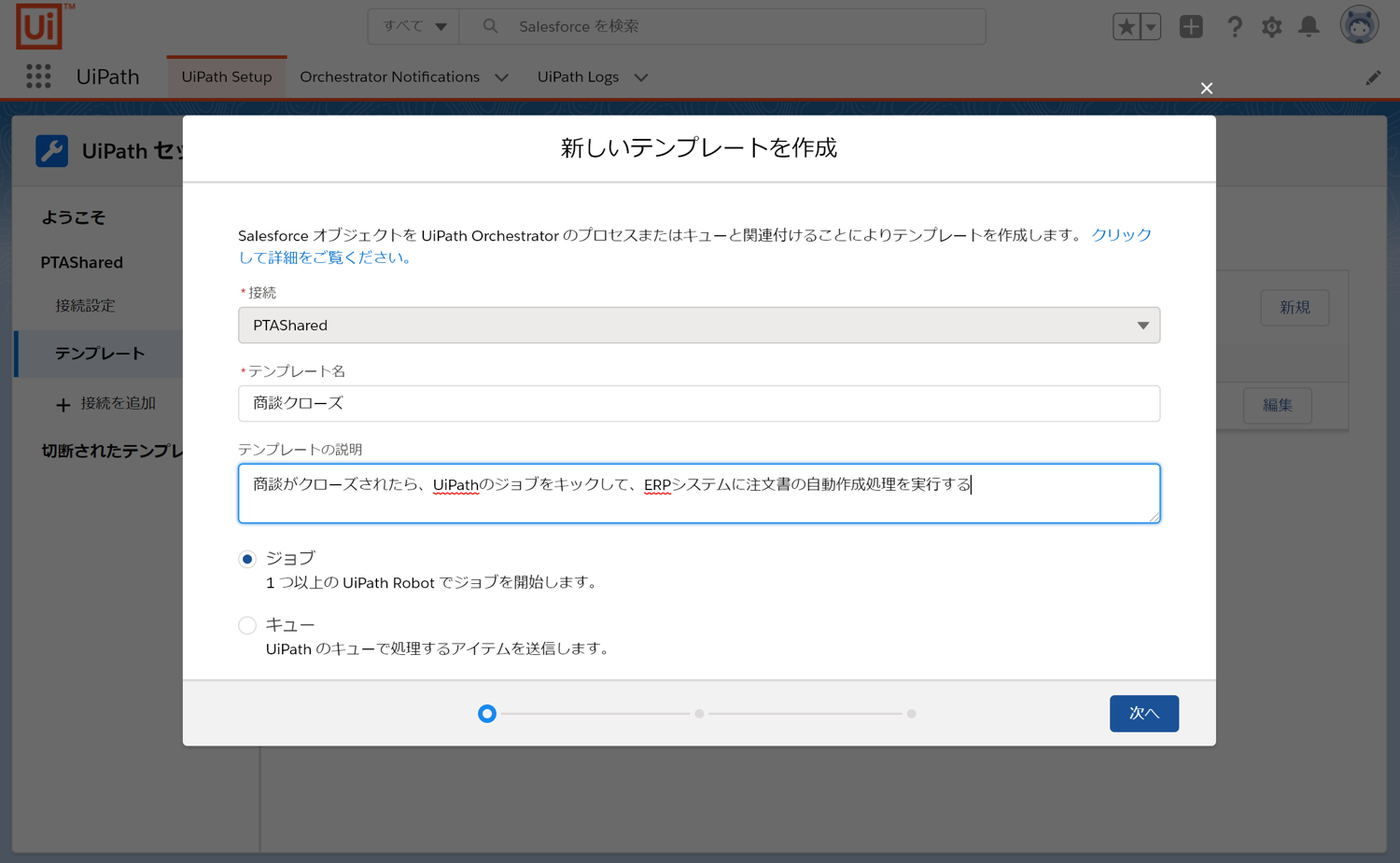Select the キュー radio button
Image resolution: width=1400 pixels, height=863 pixels.
click(x=247, y=625)
